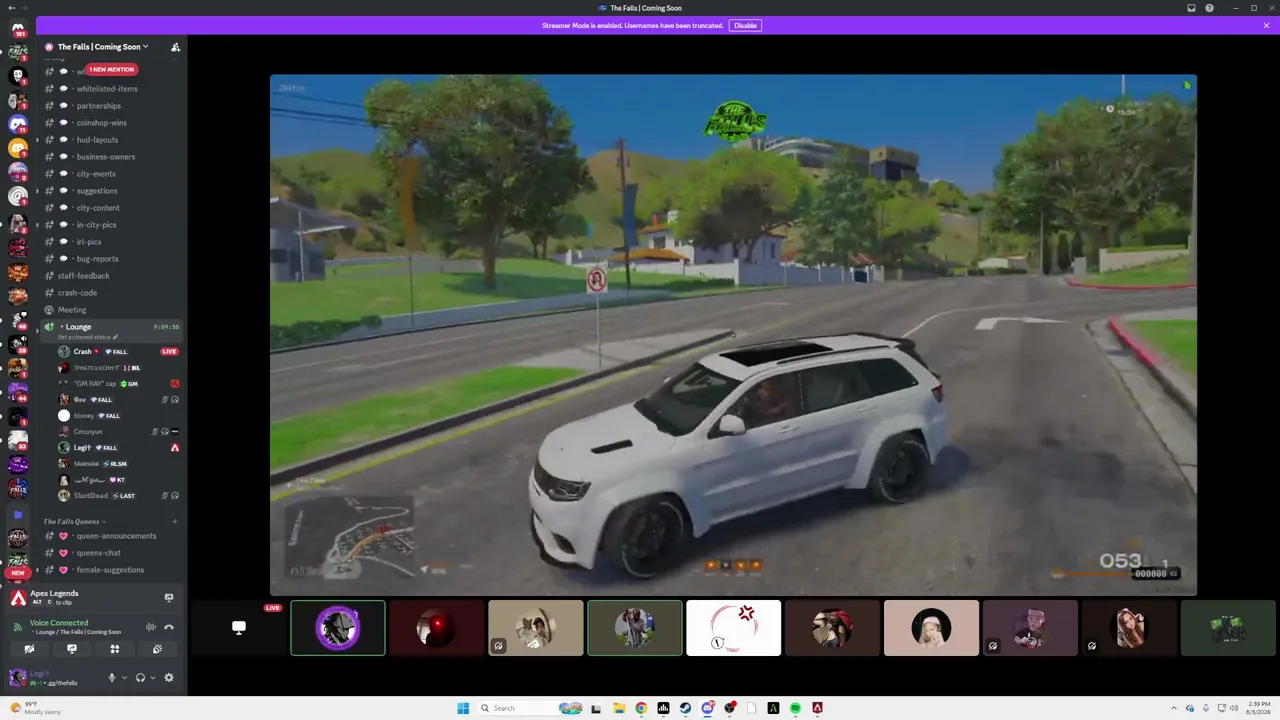This screenshot has width=1280, height=720.
Task: Toggle microphone mute in user panel
Action: point(112,678)
